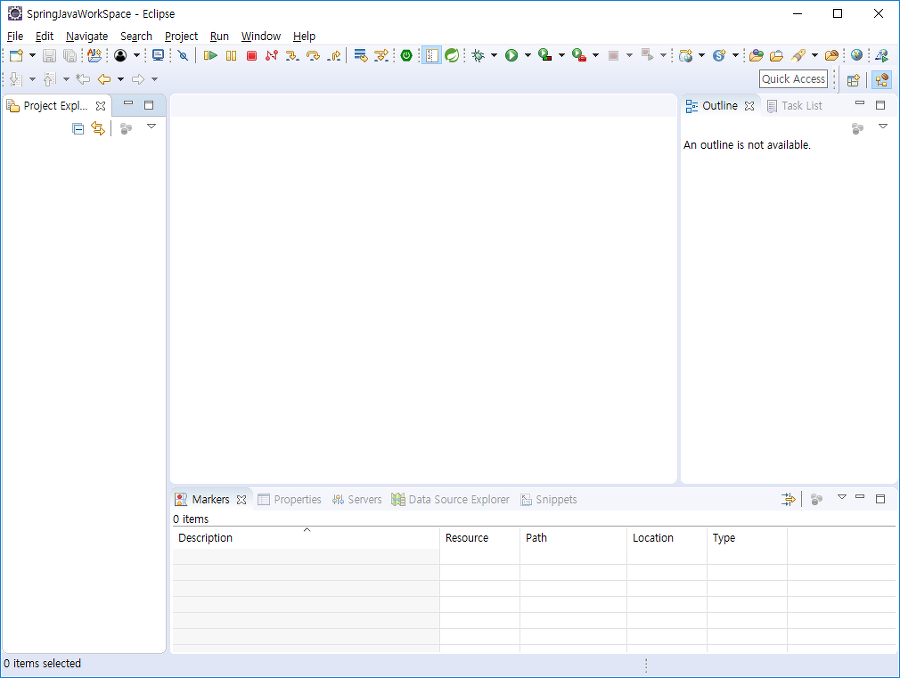The image size is (900, 678).
Task: Open the Project menu
Action: (181, 36)
